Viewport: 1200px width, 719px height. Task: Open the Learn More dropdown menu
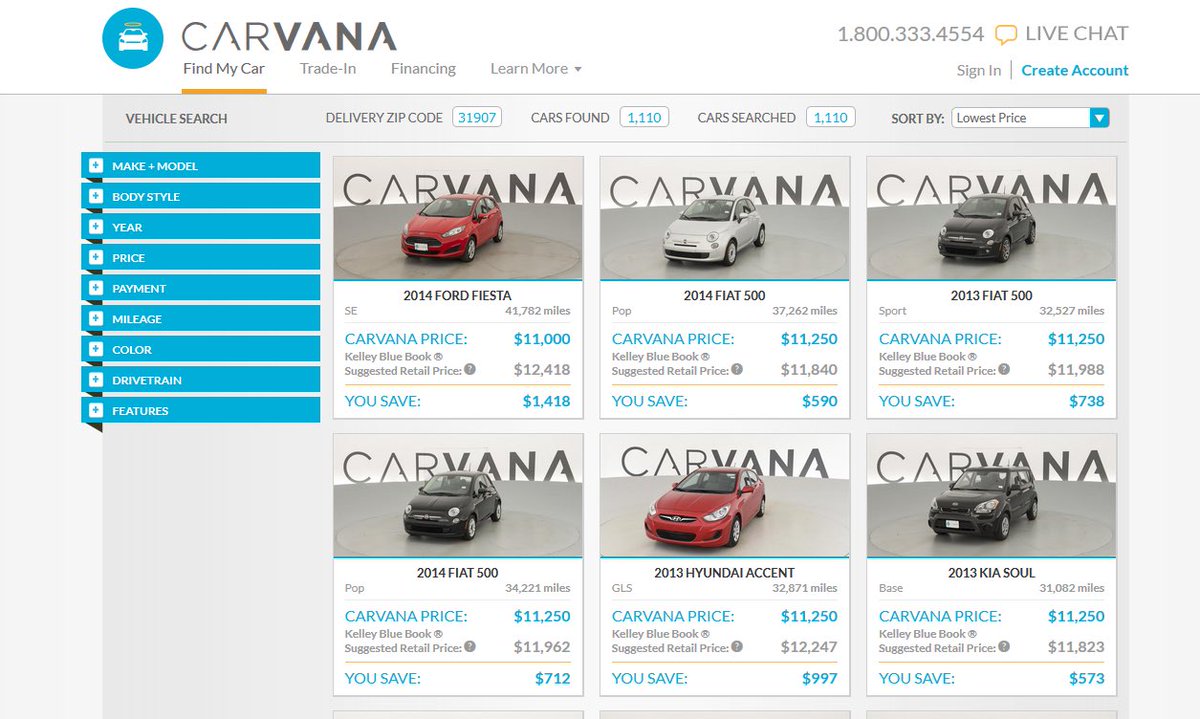(536, 69)
